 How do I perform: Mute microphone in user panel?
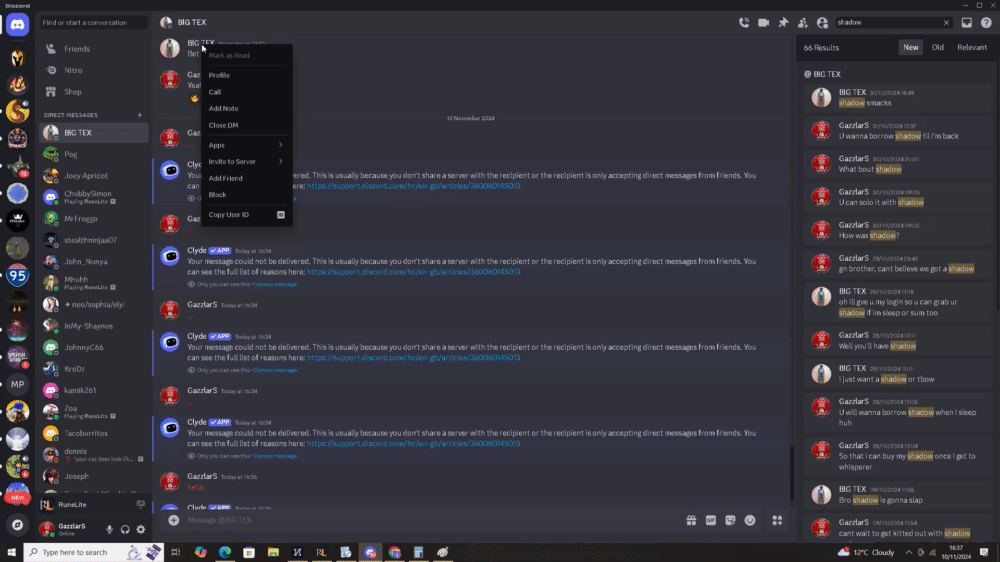click(x=109, y=529)
